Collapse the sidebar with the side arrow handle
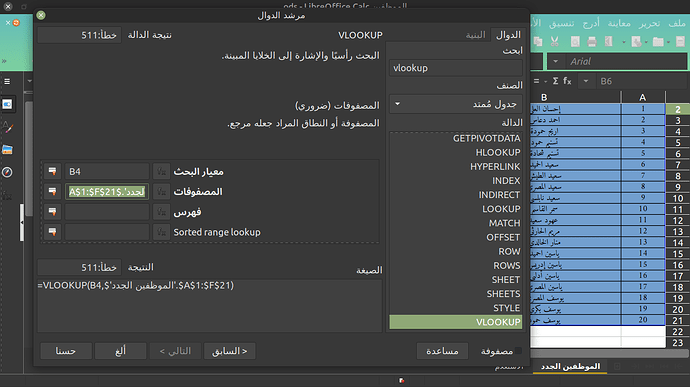The height and width of the screenshot is (387, 690). pyautogui.click(x=22, y=223)
